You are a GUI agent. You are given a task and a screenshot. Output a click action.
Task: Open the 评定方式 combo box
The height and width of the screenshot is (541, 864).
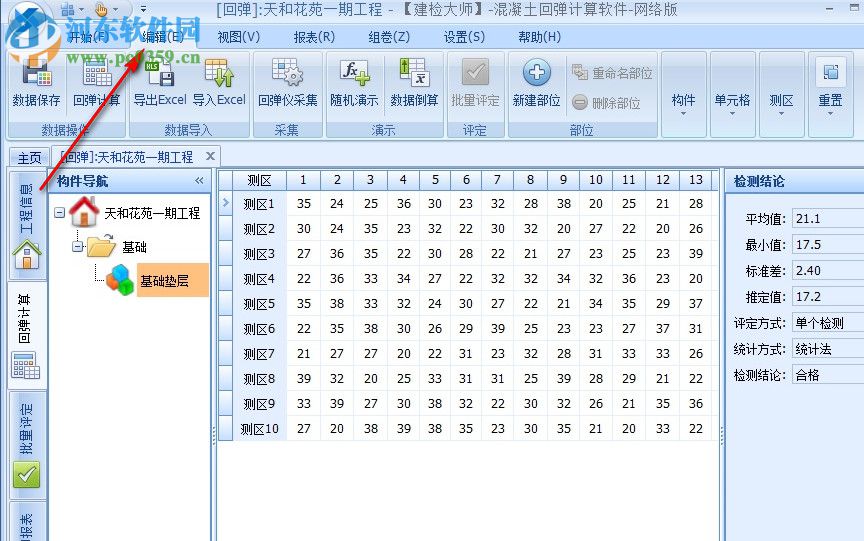tap(828, 323)
